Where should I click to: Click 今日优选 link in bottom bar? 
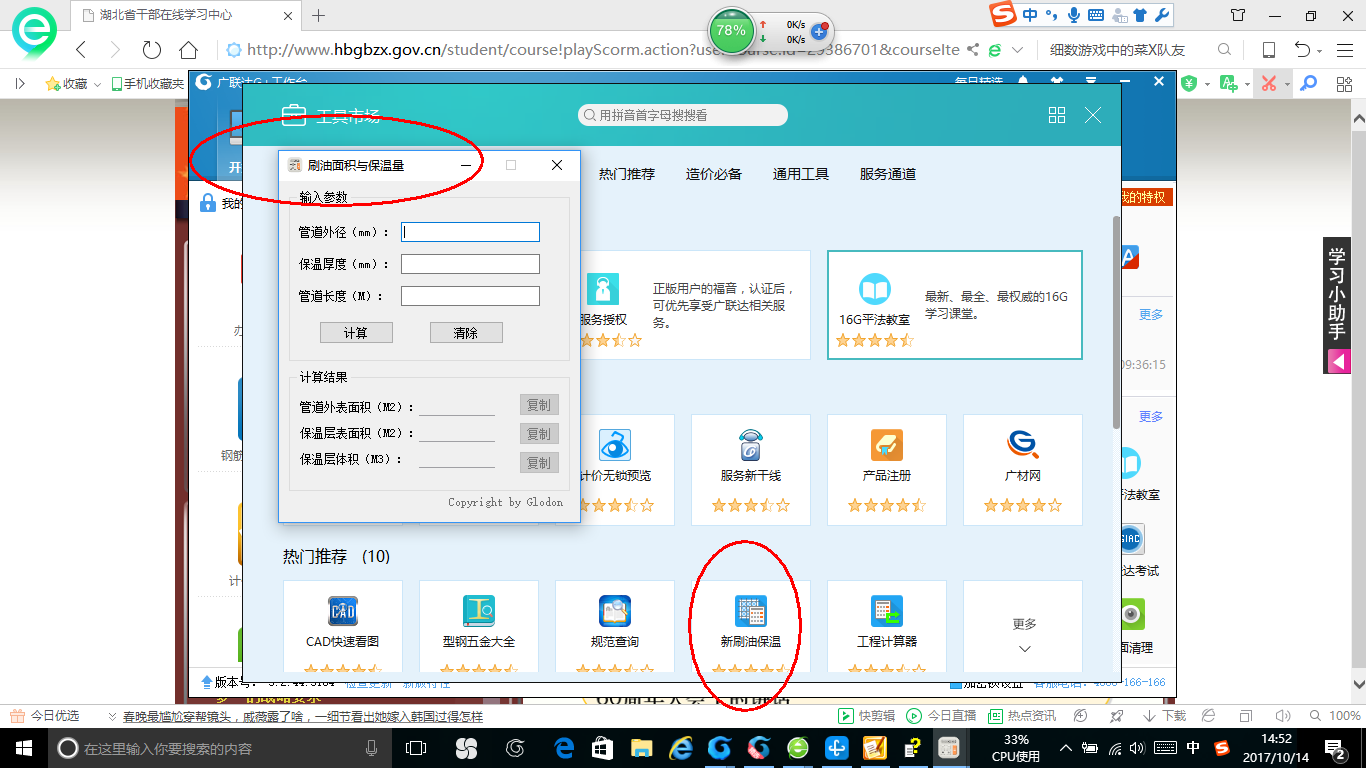pos(45,716)
